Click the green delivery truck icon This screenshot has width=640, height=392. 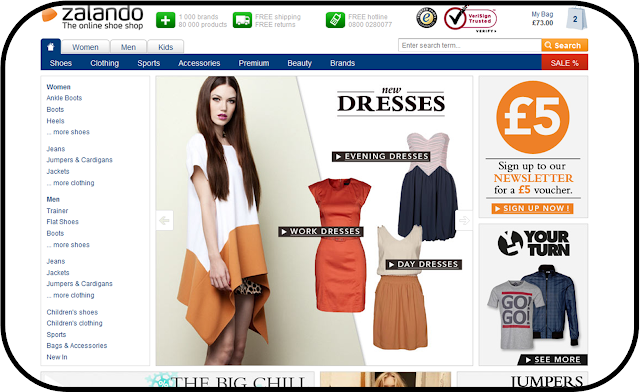[242, 20]
